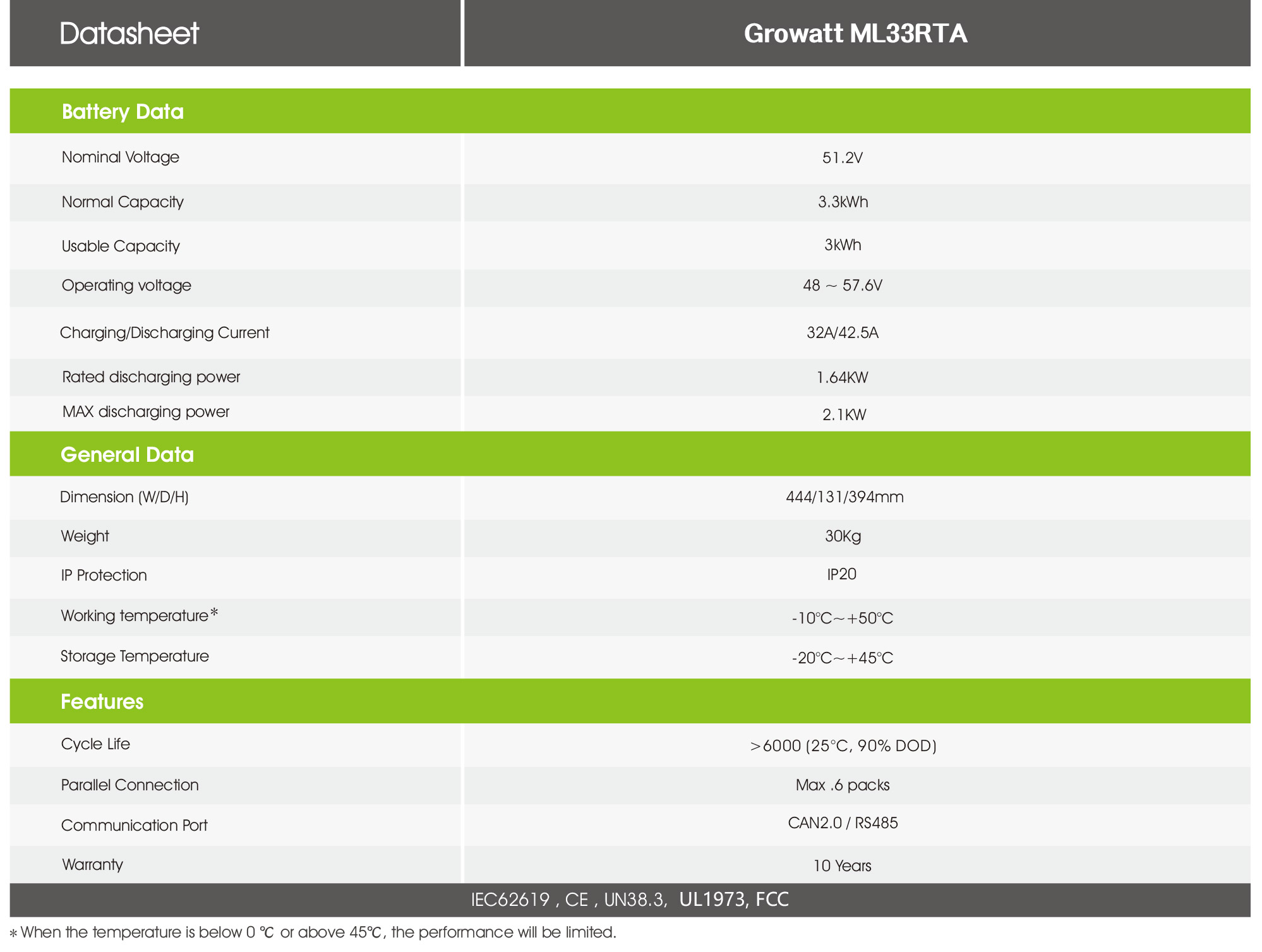Click the IP Protection value IP20
1262x952 pixels.
click(x=841, y=574)
